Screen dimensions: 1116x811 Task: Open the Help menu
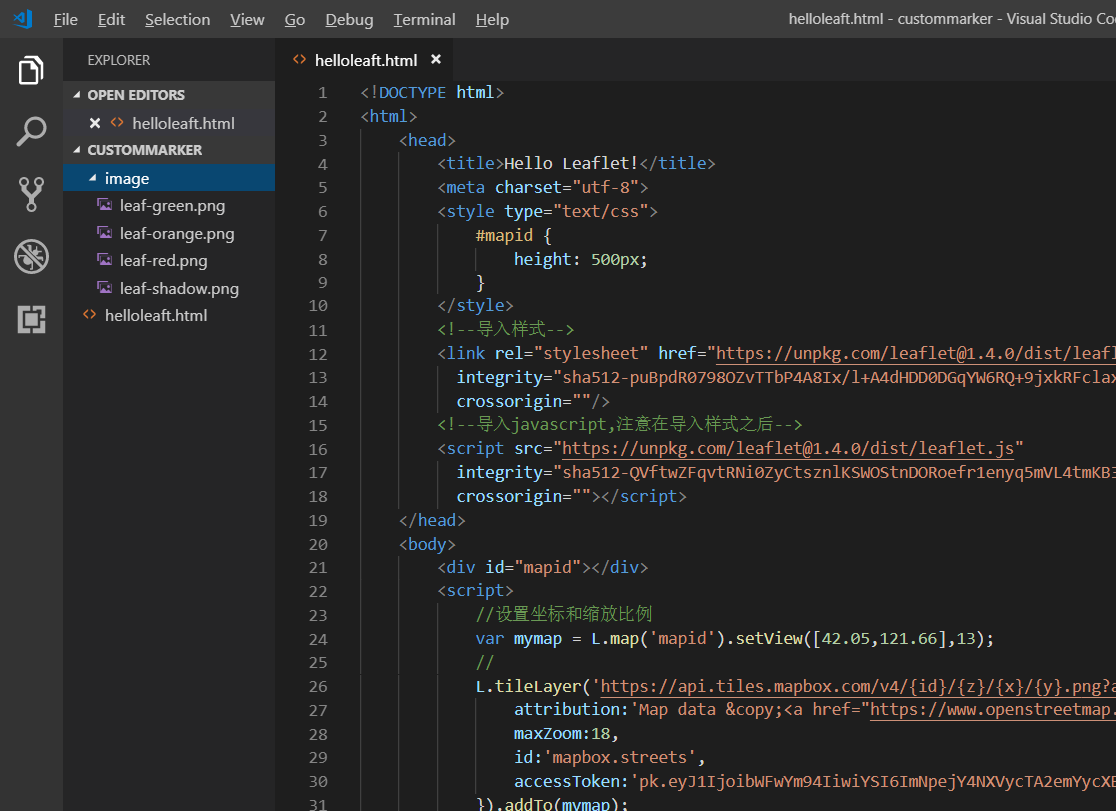(x=492, y=19)
